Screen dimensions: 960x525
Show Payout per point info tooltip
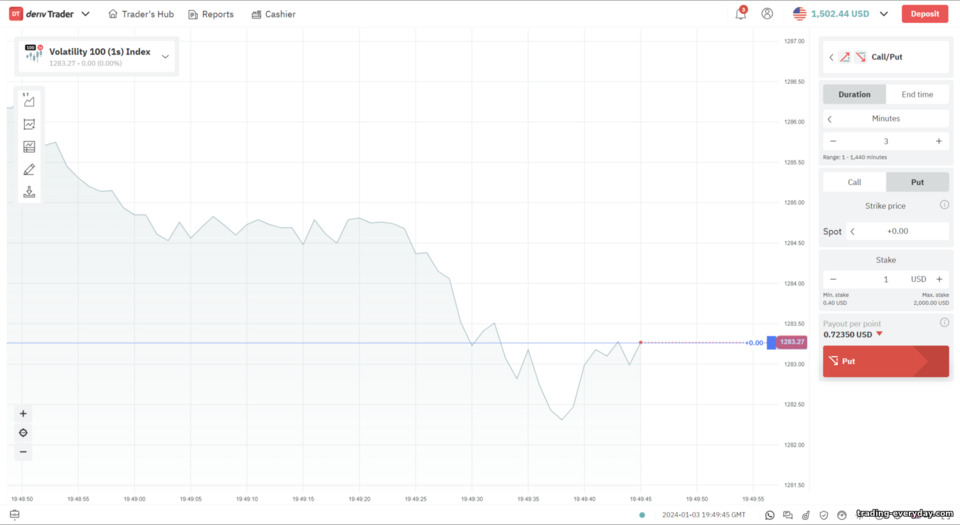pyautogui.click(x=944, y=322)
